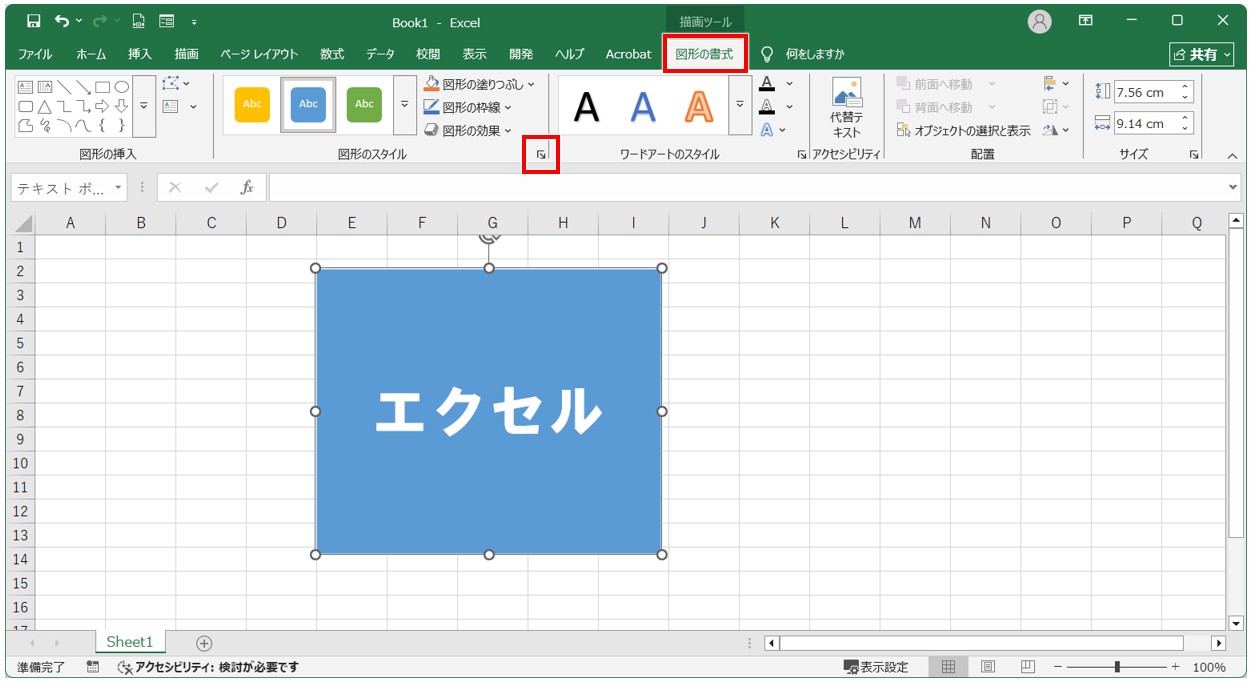This screenshot has width=1252, height=684.
Task: Click the Text Box icon beside the shapes gallery
Action: click(171, 106)
